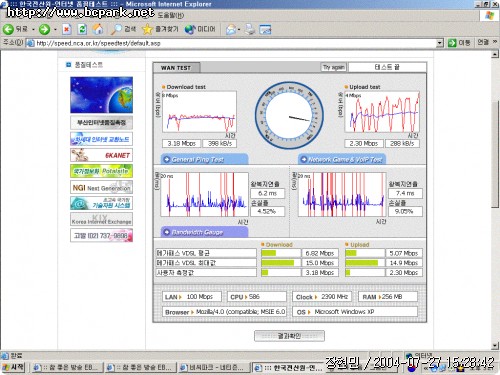Click the 14.9 Mbps upload maximum value
The width and height of the screenshot is (500, 375).
tap(404, 263)
